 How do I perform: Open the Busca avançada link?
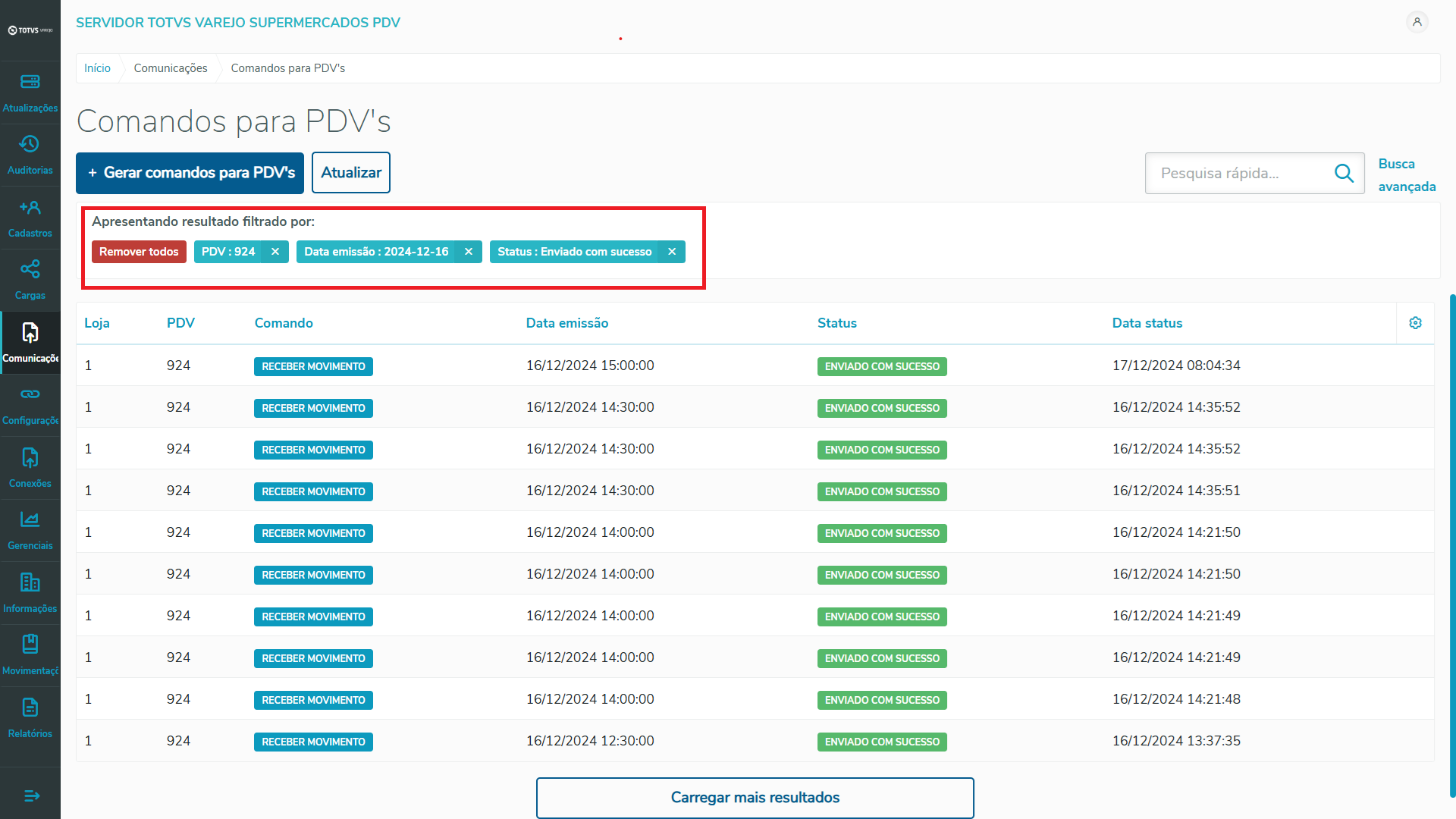1406,175
